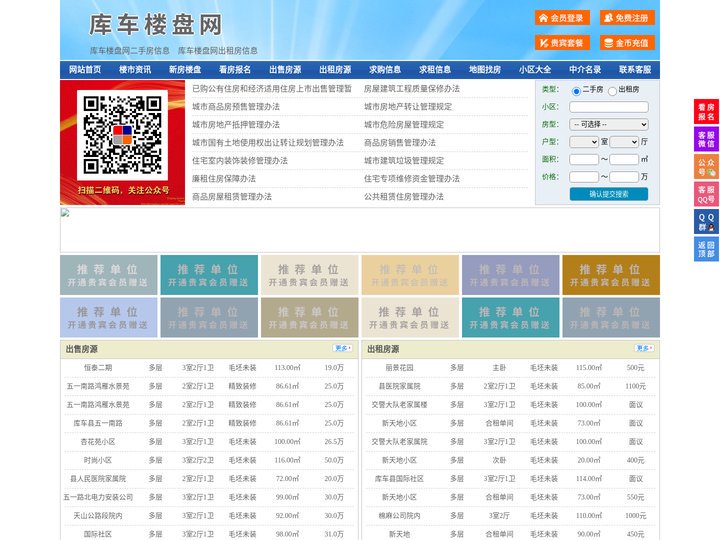
Task: Click the maximum 价格 input field
Action: pos(624,177)
